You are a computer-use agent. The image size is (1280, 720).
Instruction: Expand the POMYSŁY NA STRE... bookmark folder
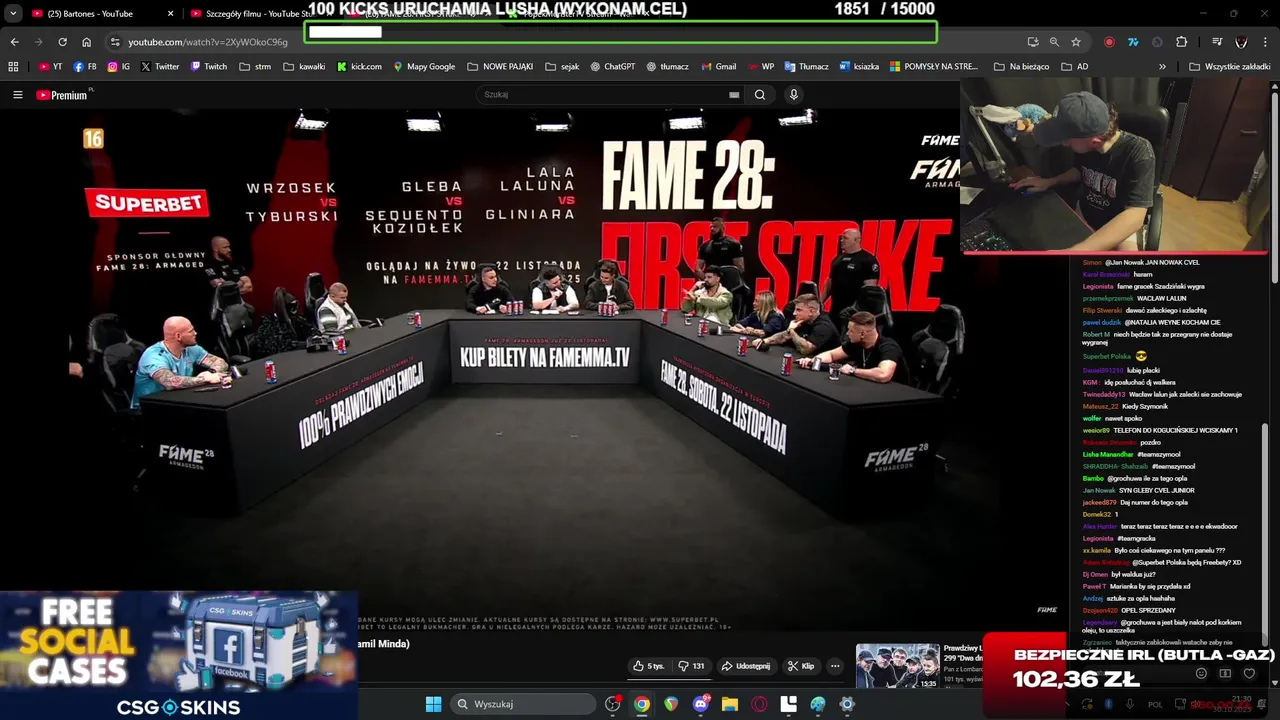933,67
